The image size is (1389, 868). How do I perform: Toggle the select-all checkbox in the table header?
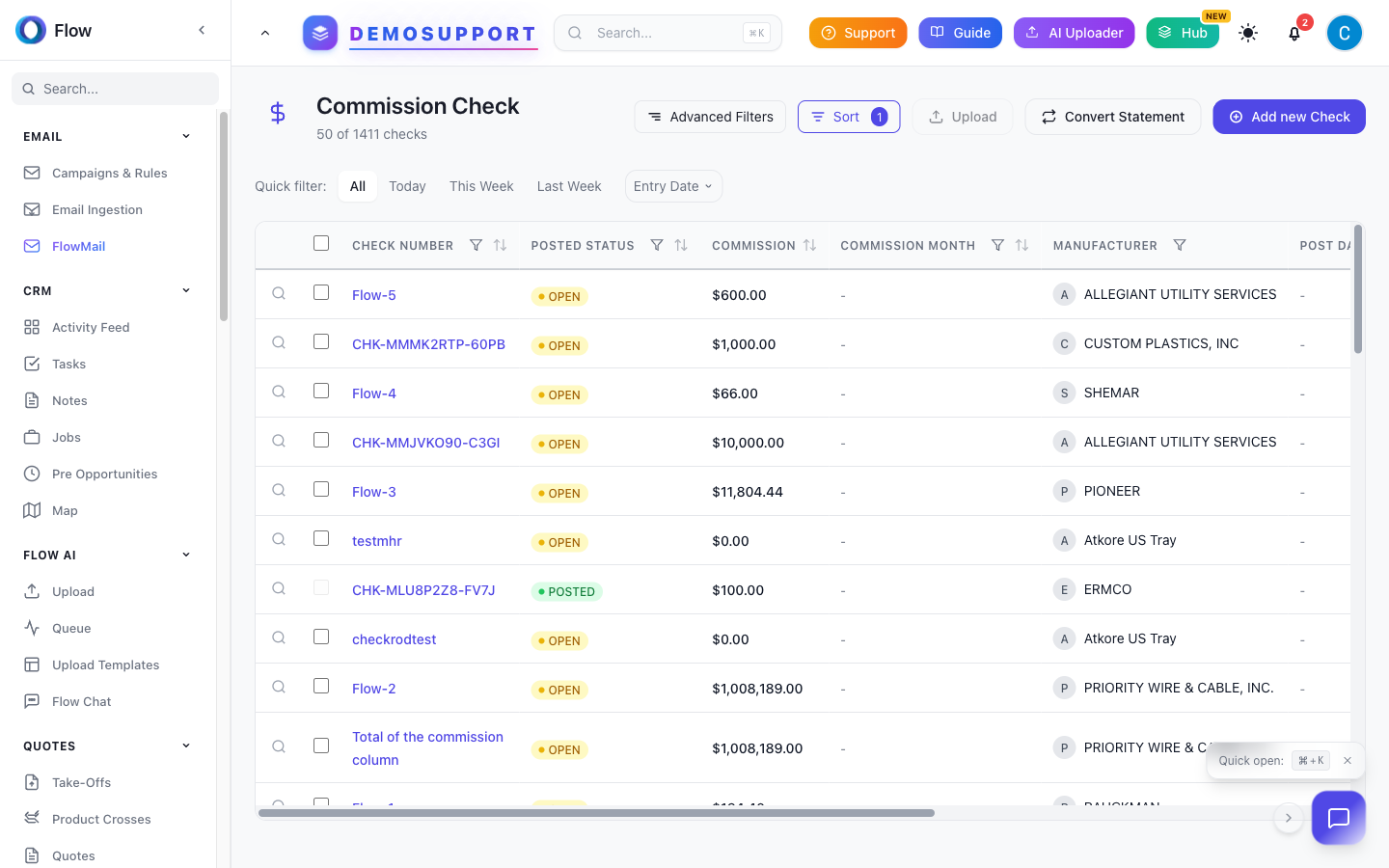point(321,243)
